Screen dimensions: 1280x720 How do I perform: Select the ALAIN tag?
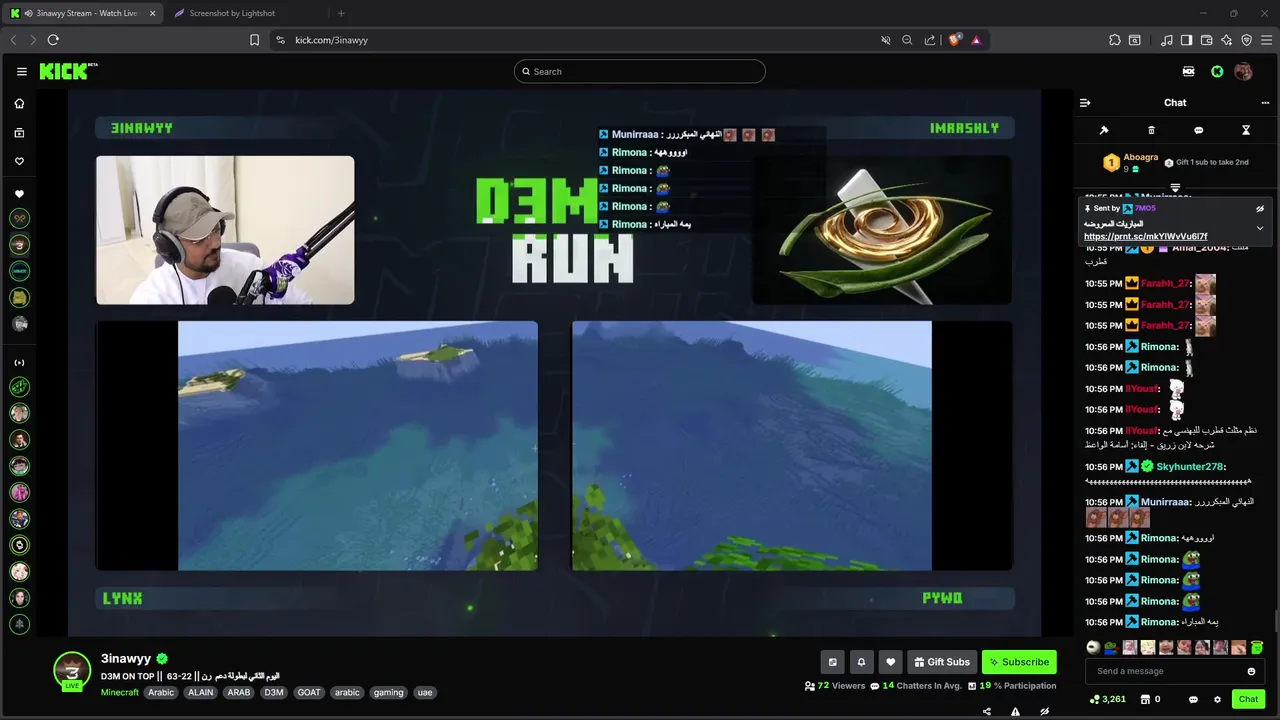click(x=201, y=692)
